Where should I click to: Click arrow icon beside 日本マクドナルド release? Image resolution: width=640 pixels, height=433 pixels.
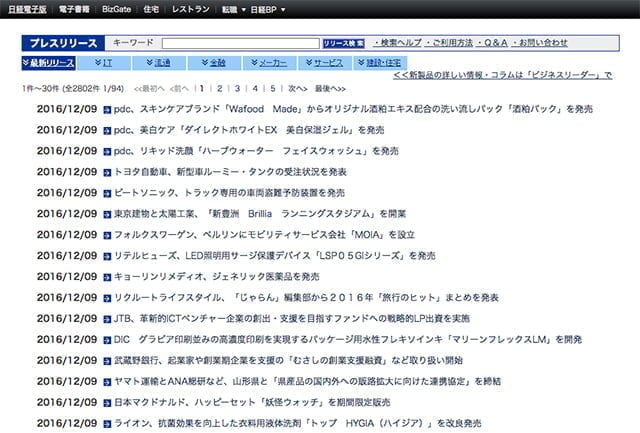pos(107,403)
